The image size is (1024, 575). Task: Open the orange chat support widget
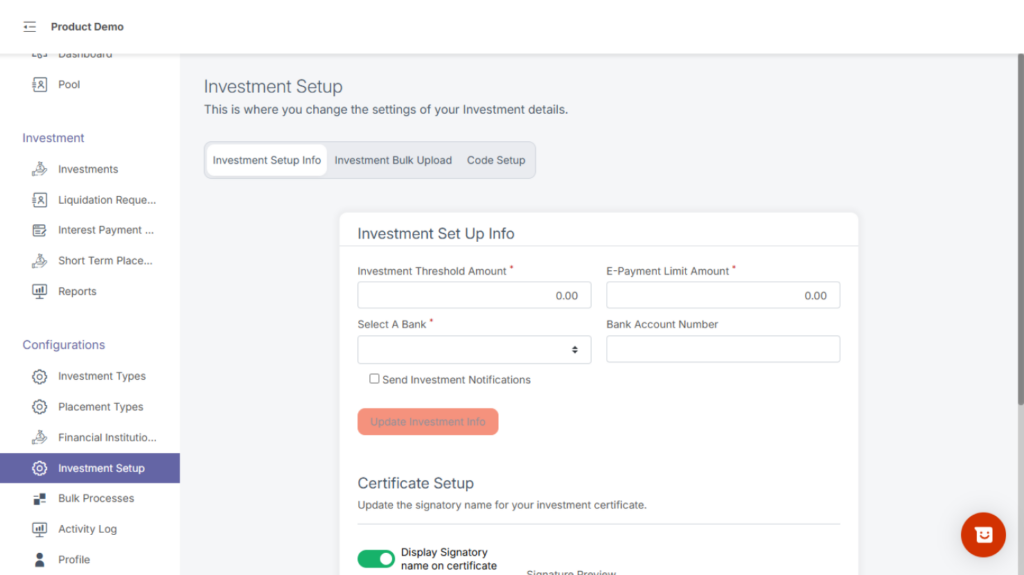coord(983,535)
